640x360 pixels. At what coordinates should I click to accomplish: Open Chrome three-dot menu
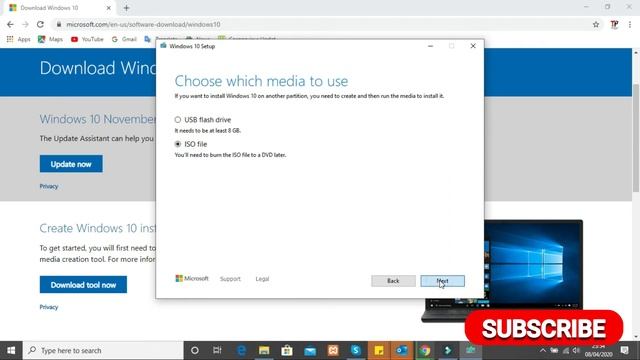pyautogui.click(x=630, y=24)
